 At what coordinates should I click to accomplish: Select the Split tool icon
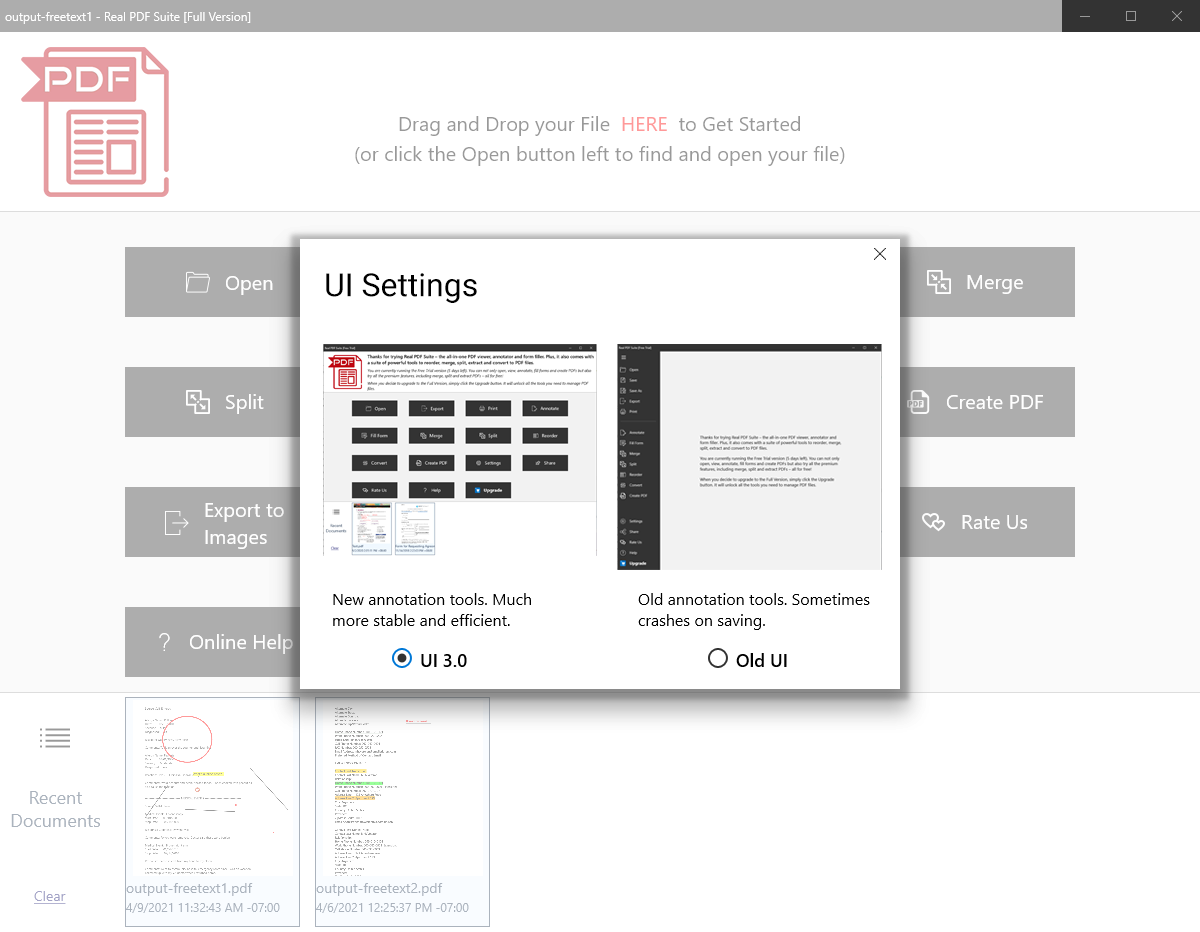click(198, 402)
